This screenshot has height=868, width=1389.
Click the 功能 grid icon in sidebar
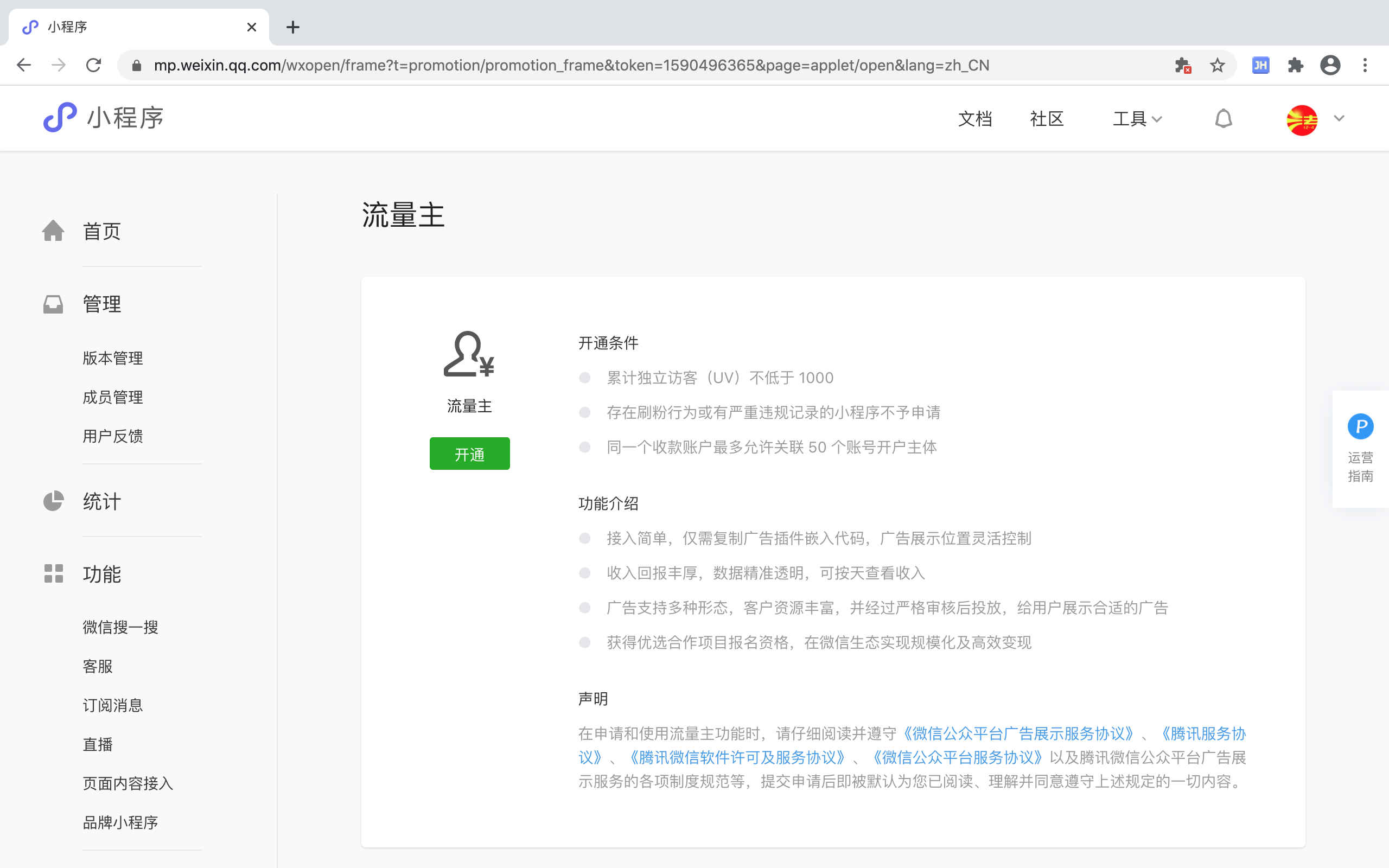click(53, 573)
